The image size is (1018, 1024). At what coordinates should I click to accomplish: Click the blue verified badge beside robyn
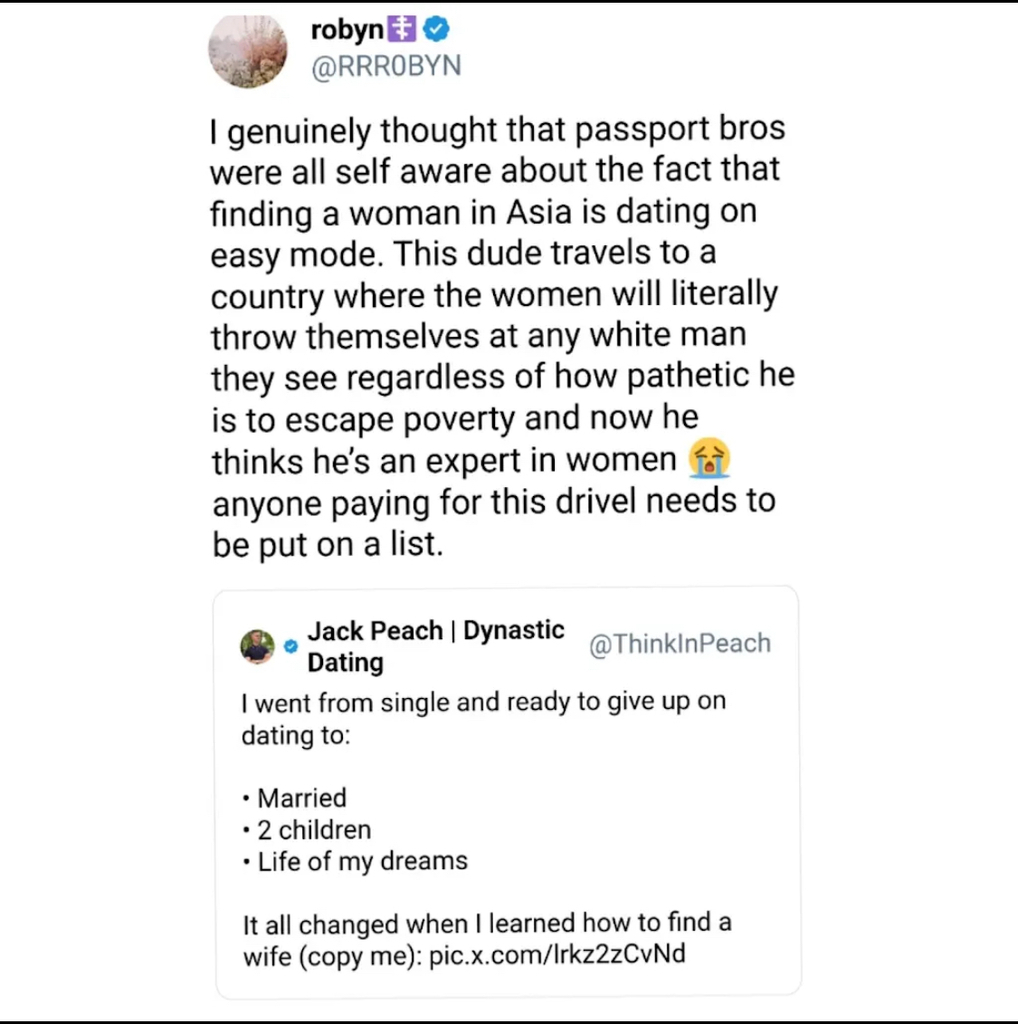point(437,31)
